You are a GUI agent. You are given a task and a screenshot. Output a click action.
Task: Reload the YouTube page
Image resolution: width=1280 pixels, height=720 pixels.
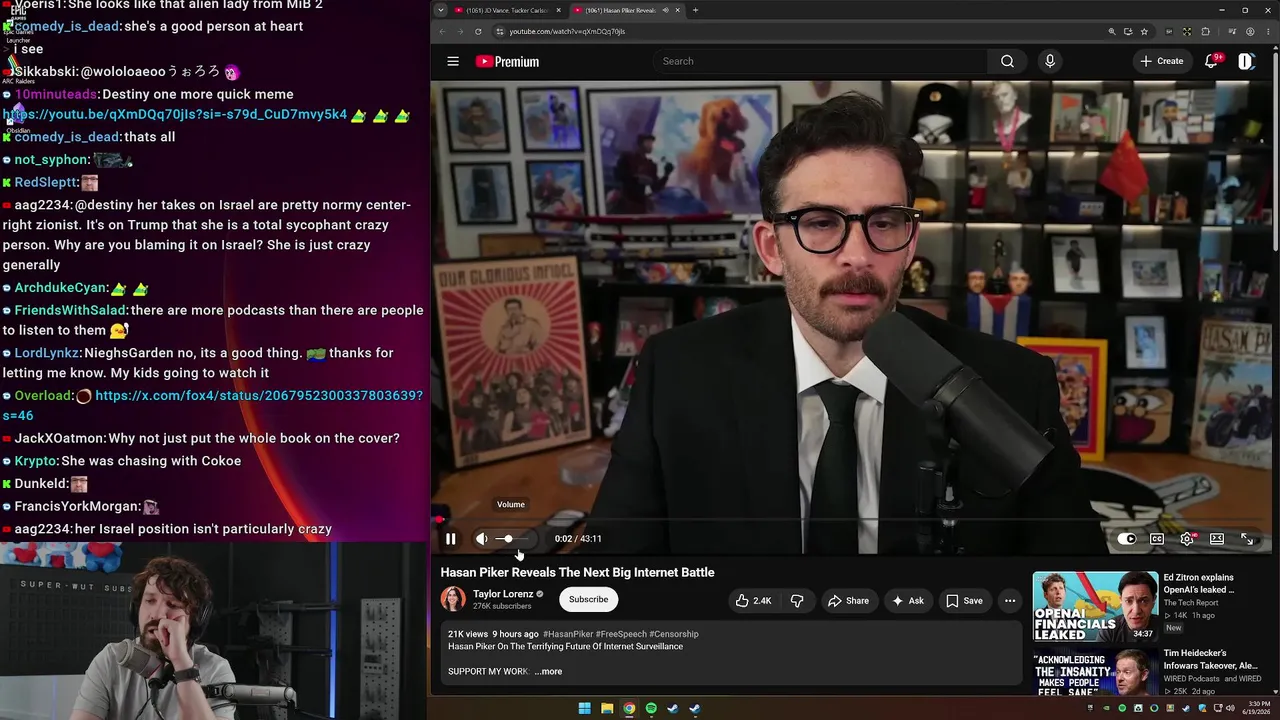(x=478, y=31)
